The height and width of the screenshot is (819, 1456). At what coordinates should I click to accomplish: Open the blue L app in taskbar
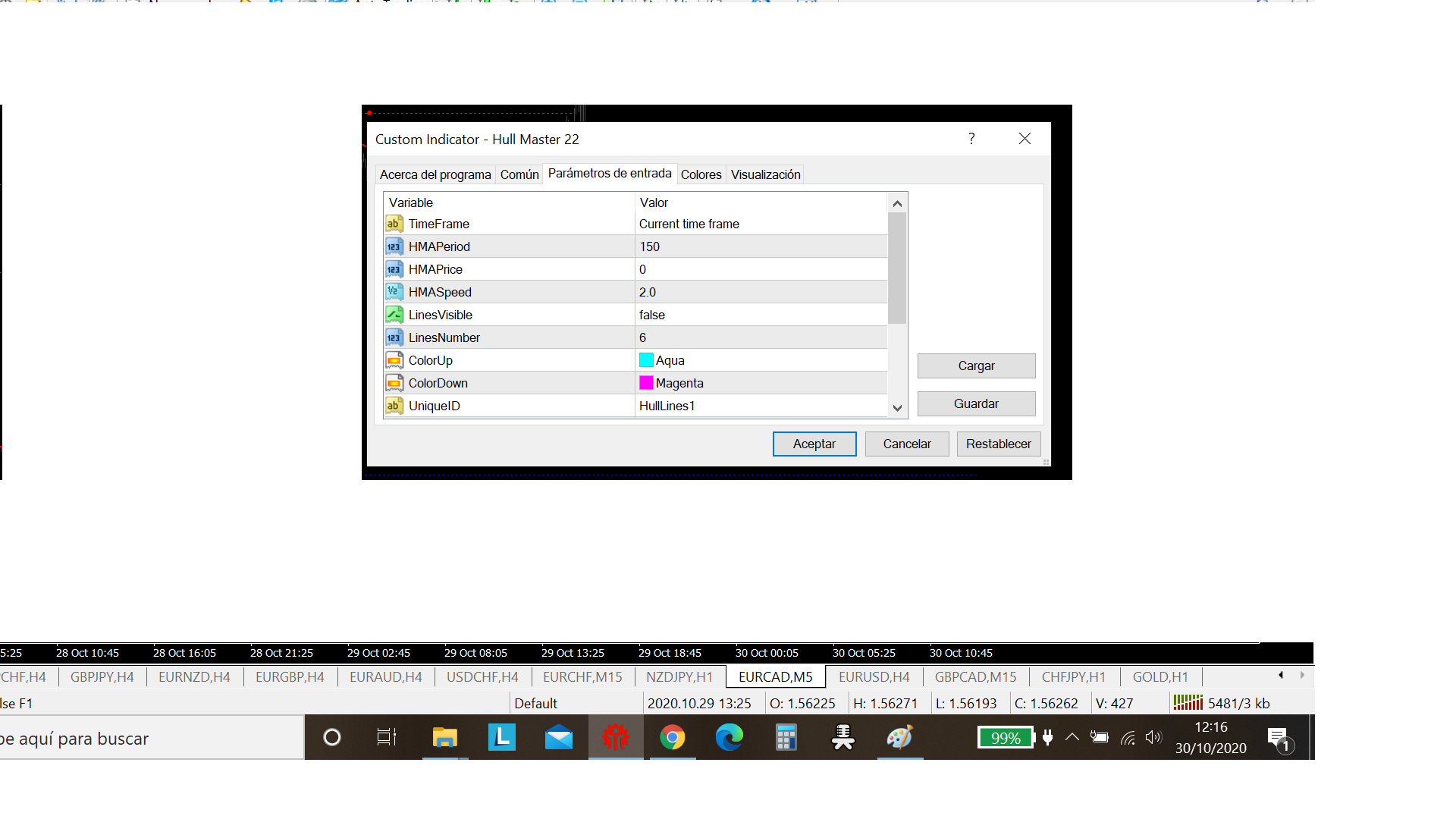point(501,737)
